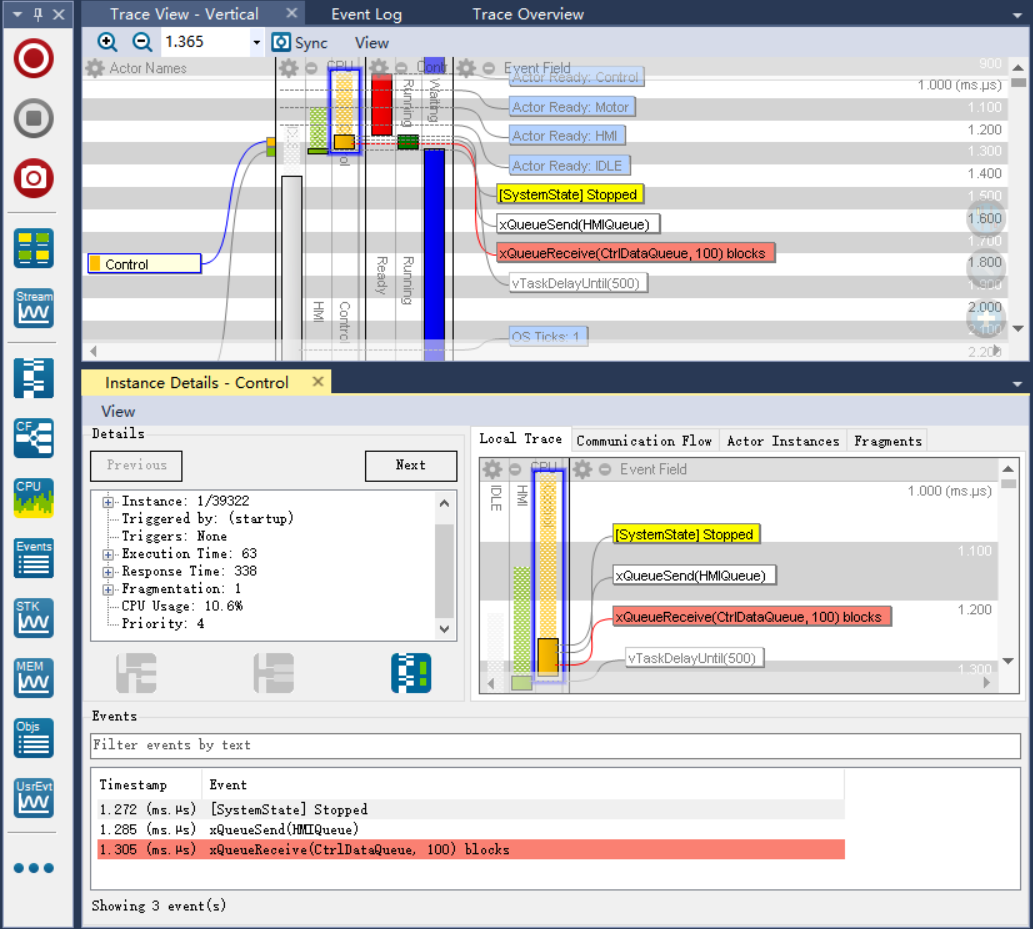
Task: Zoom in on the trace view
Action: [x=107, y=42]
